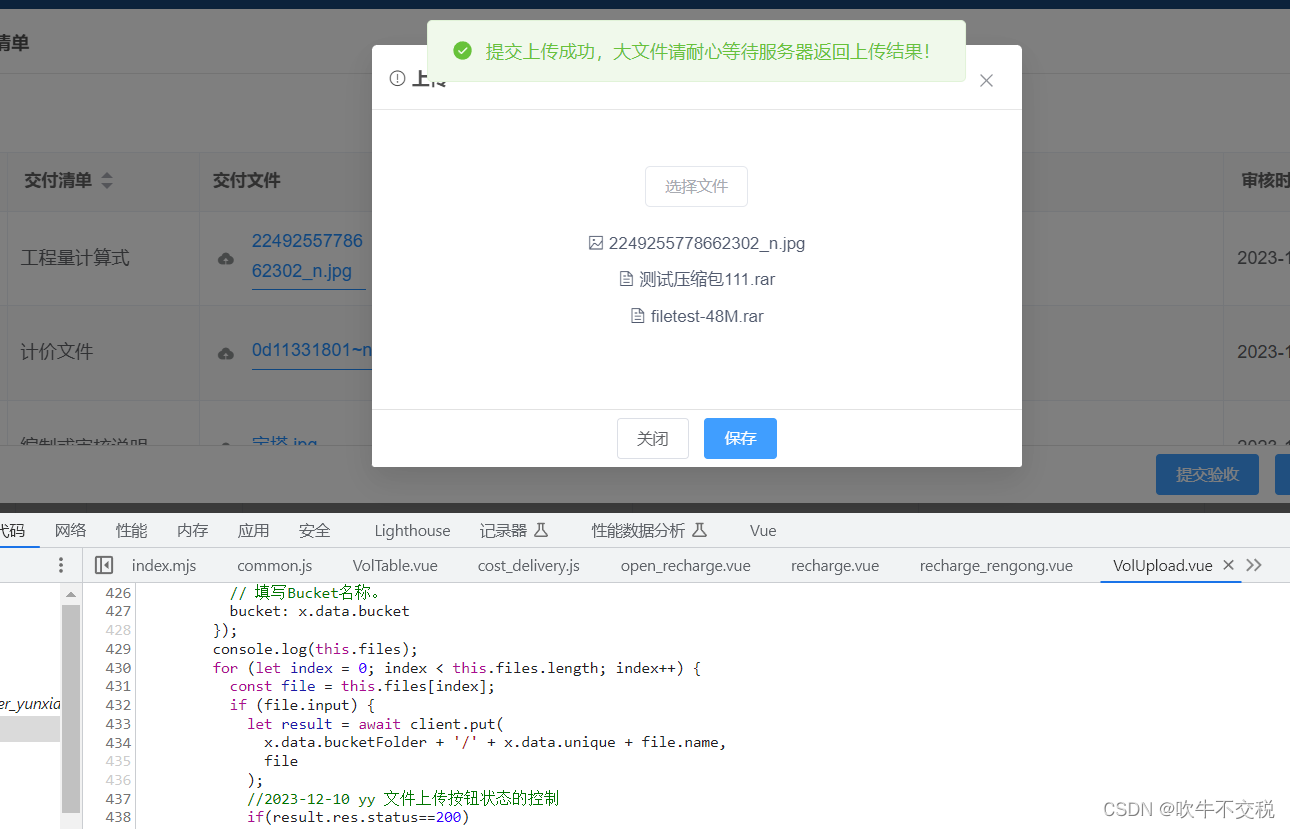The height and width of the screenshot is (829, 1290).
Task: Close the VolUpload.vue editor tab
Action: pos(1228,565)
